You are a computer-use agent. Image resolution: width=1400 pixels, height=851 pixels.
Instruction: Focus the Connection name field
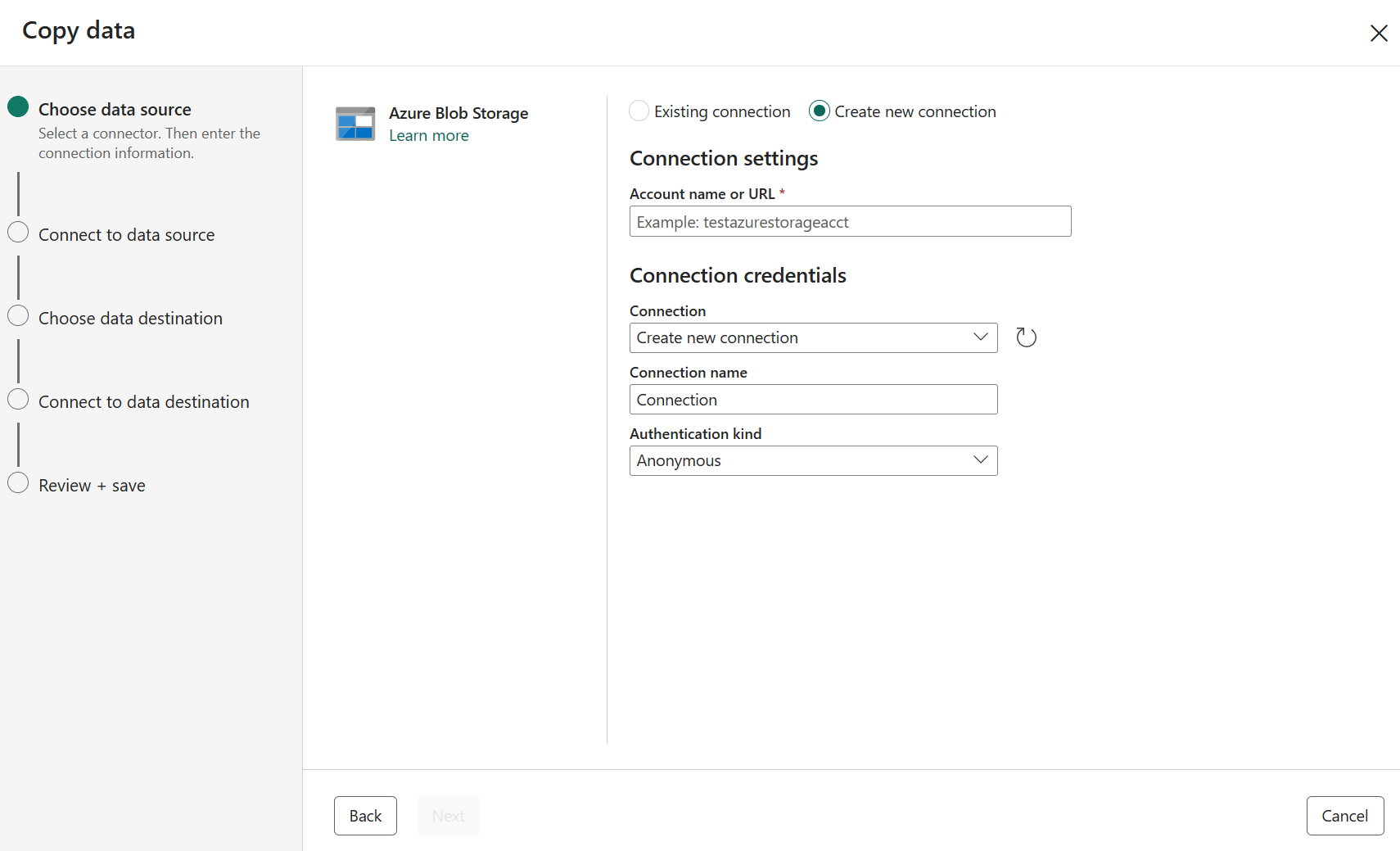tap(813, 399)
